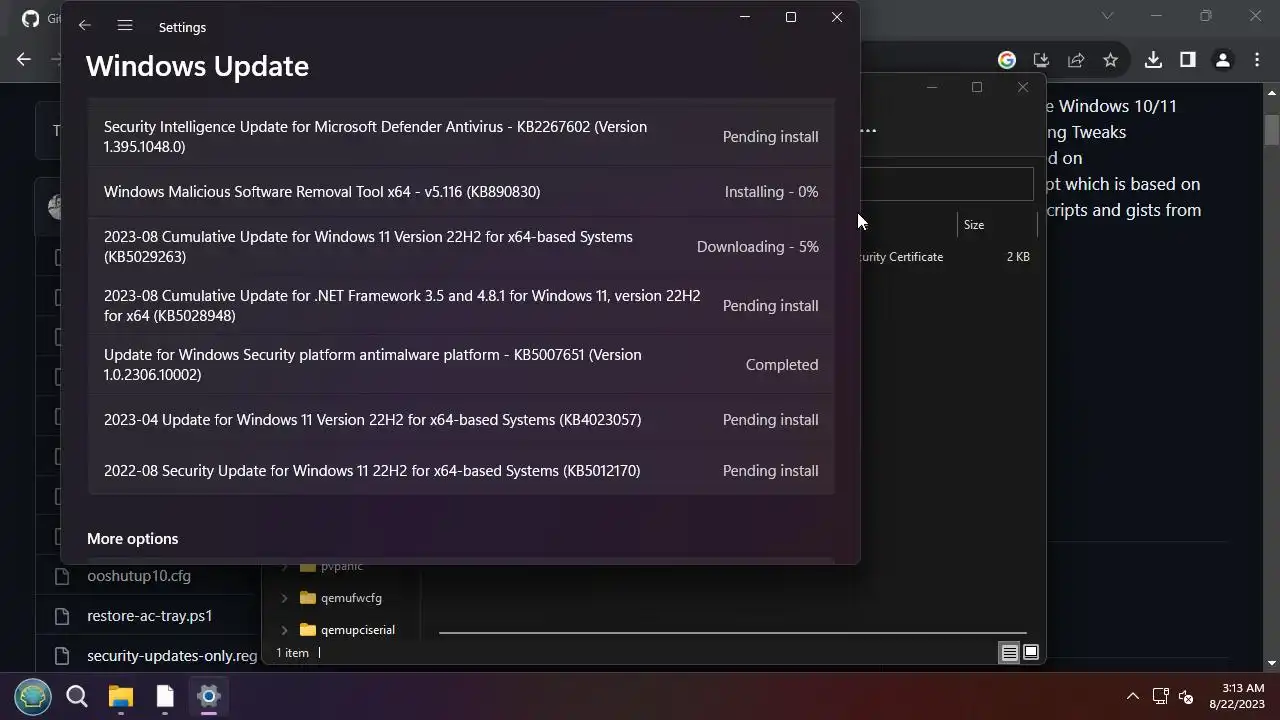
Task: Open the muted volume tray icon
Action: pyautogui.click(x=1186, y=696)
